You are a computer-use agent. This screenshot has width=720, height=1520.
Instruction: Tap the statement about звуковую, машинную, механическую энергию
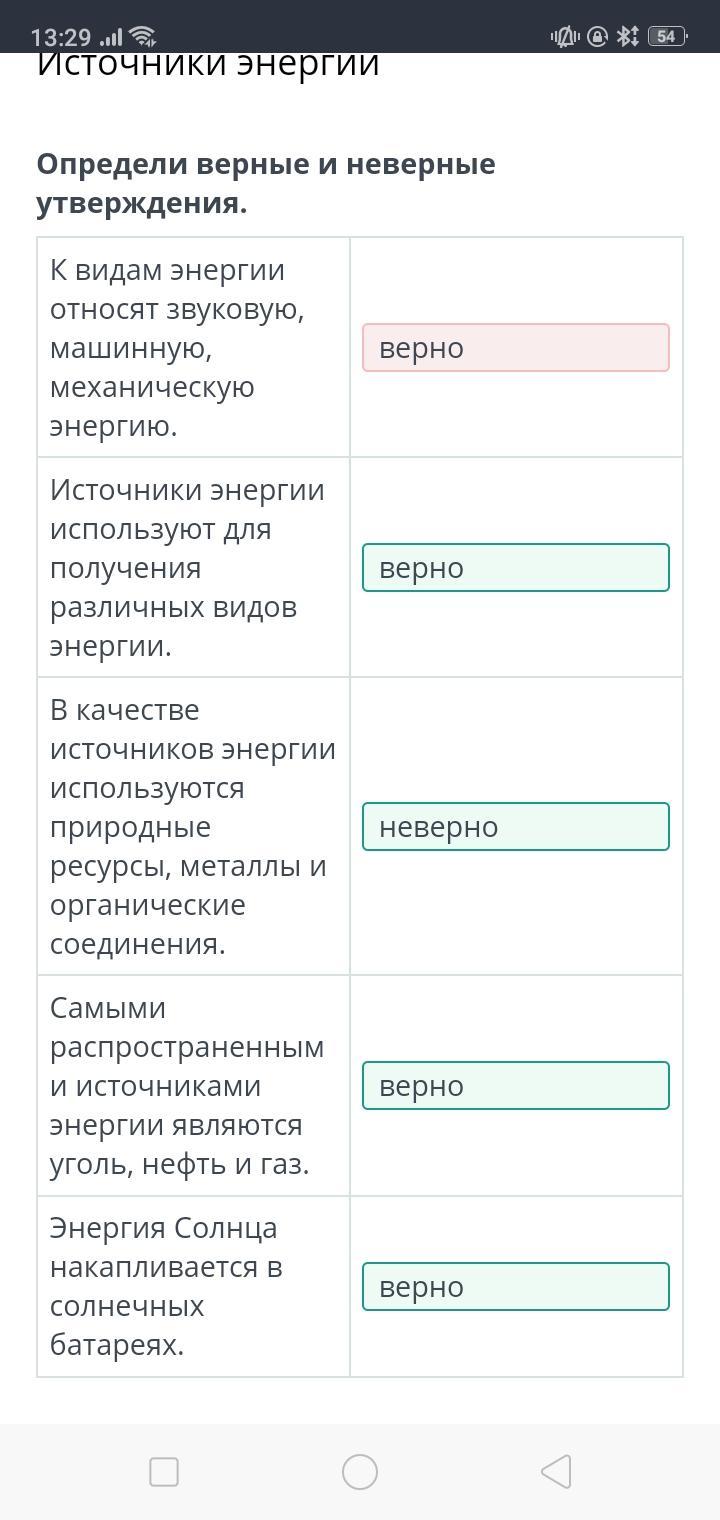coord(178,348)
